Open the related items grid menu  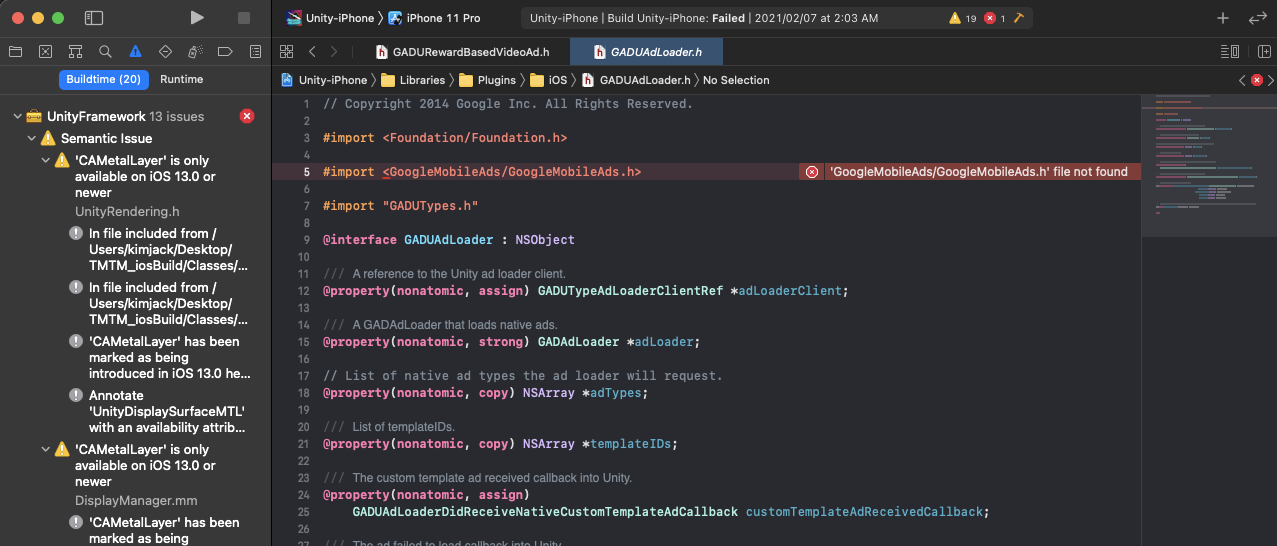point(287,51)
